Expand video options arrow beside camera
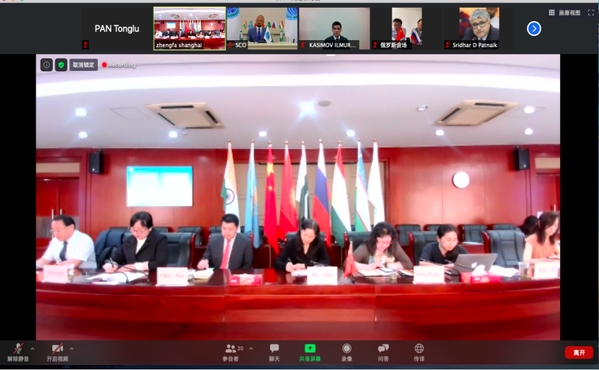599x370 pixels. (72, 348)
